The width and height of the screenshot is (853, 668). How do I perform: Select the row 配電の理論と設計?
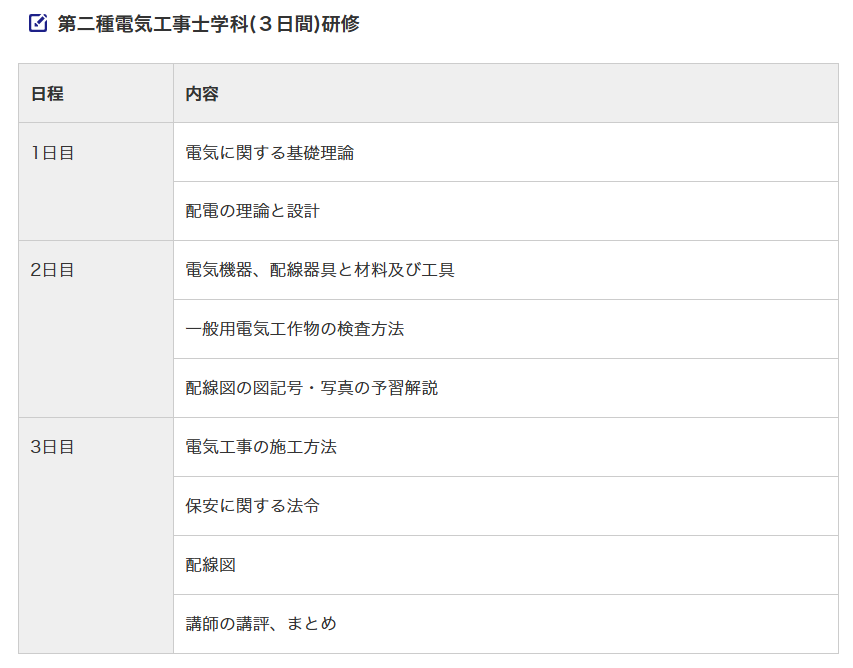point(252,211)
